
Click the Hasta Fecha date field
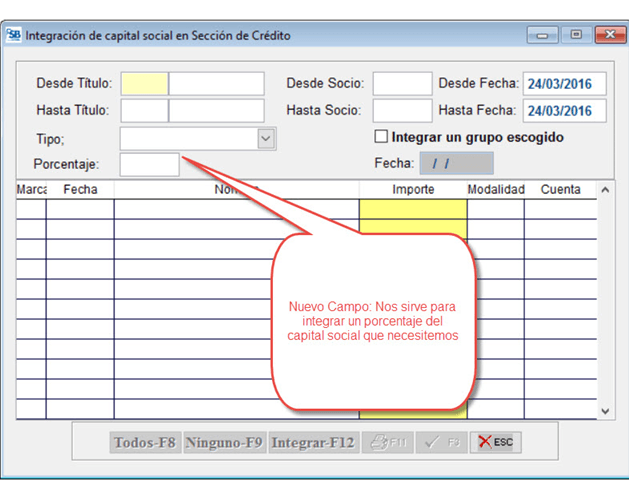pos(558,110)
